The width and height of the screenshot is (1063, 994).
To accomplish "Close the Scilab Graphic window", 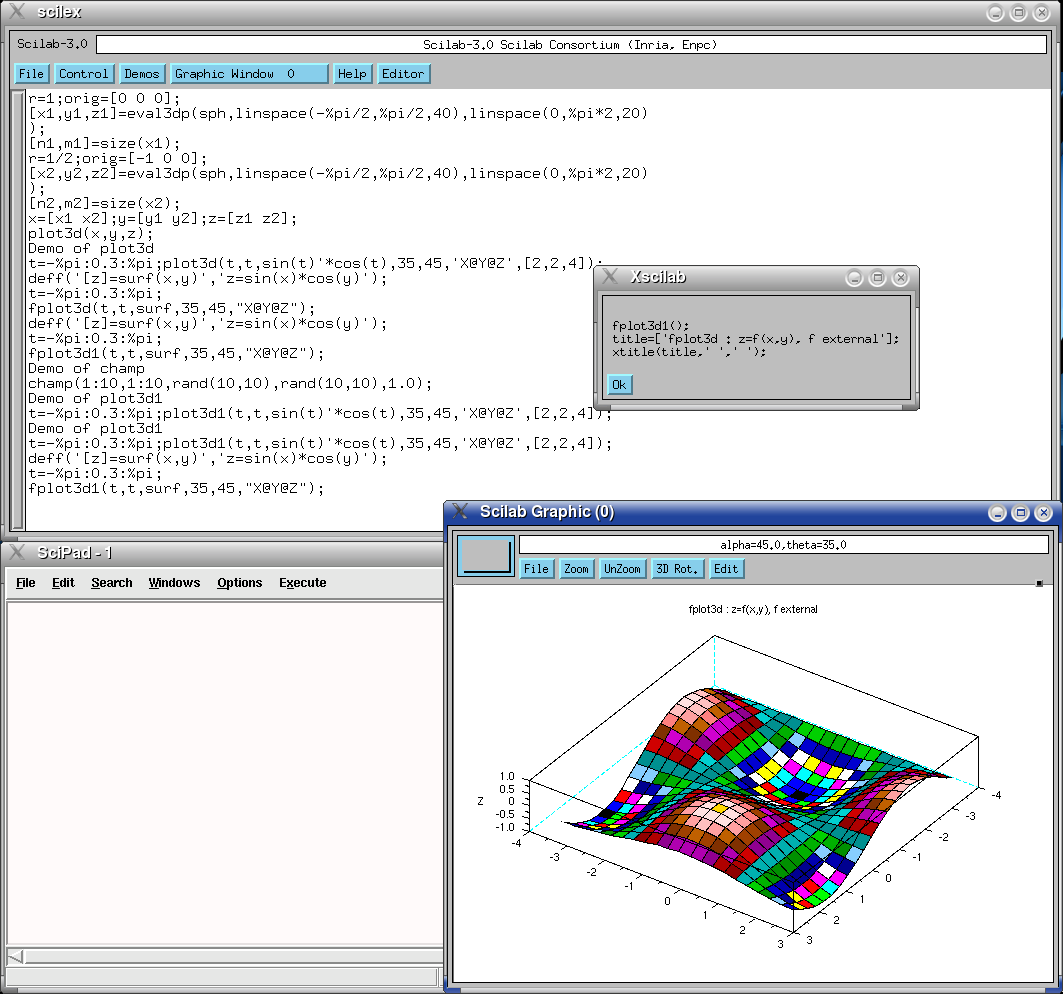I will click(x=1044, y=513).
